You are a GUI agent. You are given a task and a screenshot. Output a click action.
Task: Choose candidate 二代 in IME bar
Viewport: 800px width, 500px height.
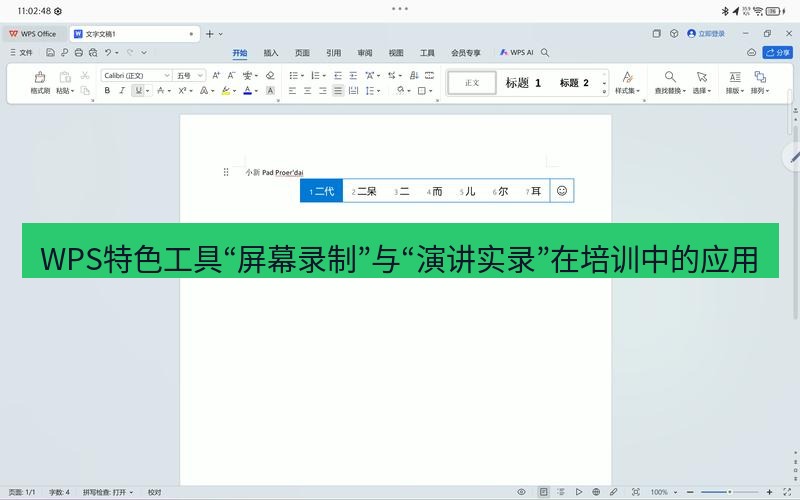[321, 191]
